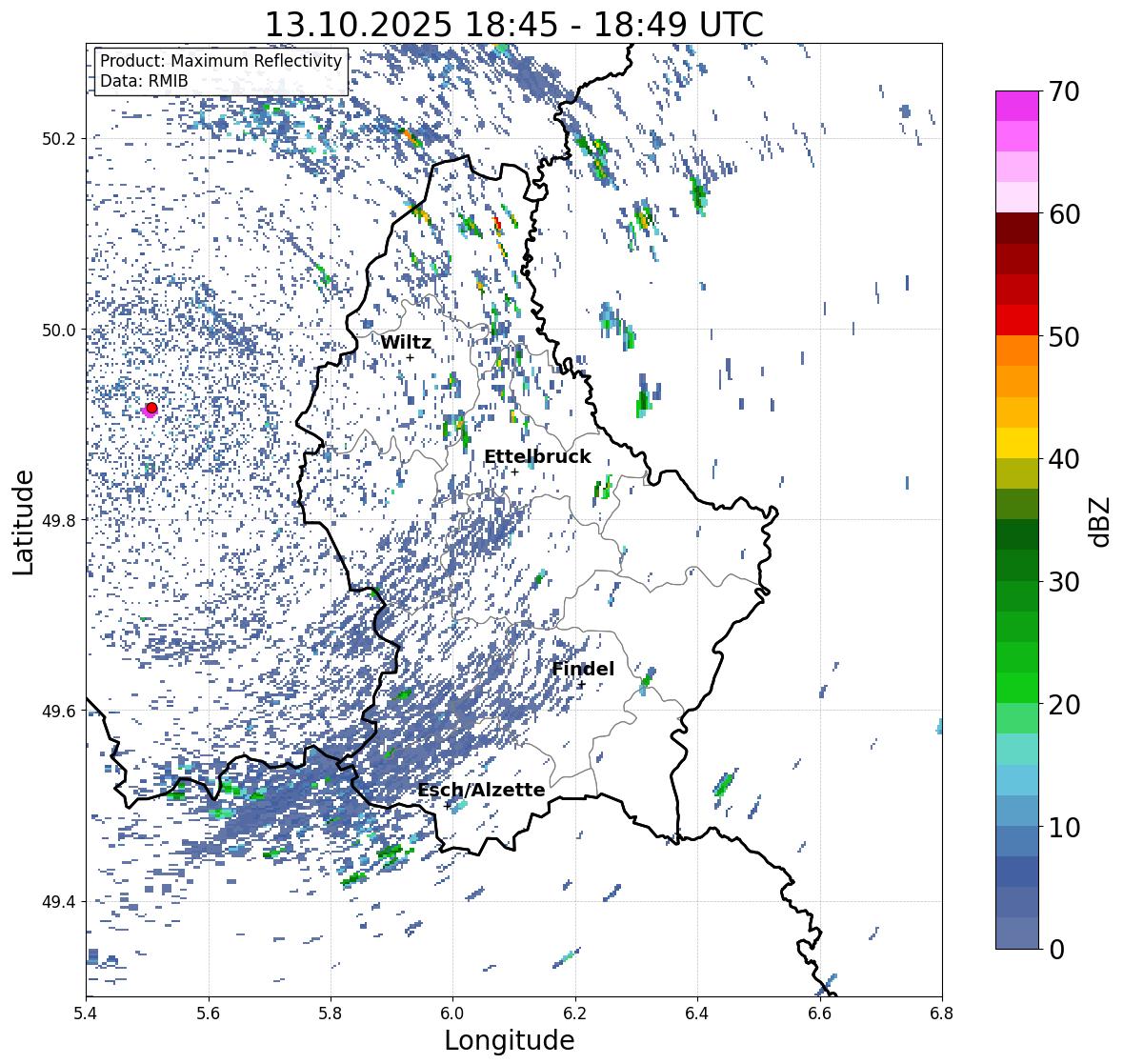The image size is (1123, 1064).
Task: Click the 40 dBZ colorbar label
Action: click(1064, 459)
